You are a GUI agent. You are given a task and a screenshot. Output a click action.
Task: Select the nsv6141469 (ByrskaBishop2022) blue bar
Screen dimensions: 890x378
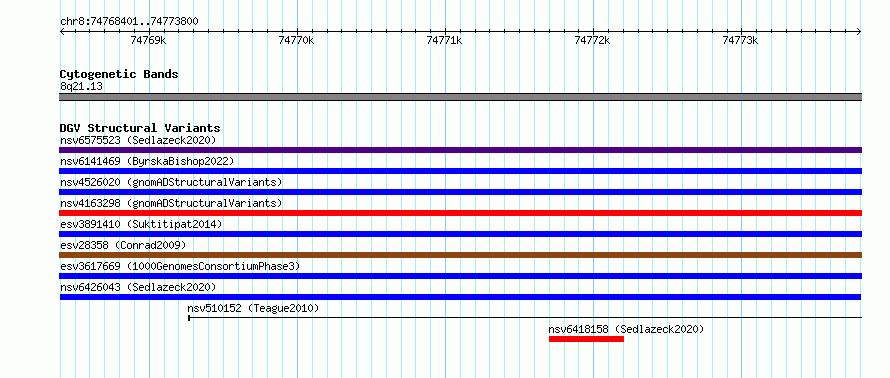tap(460, 171)
